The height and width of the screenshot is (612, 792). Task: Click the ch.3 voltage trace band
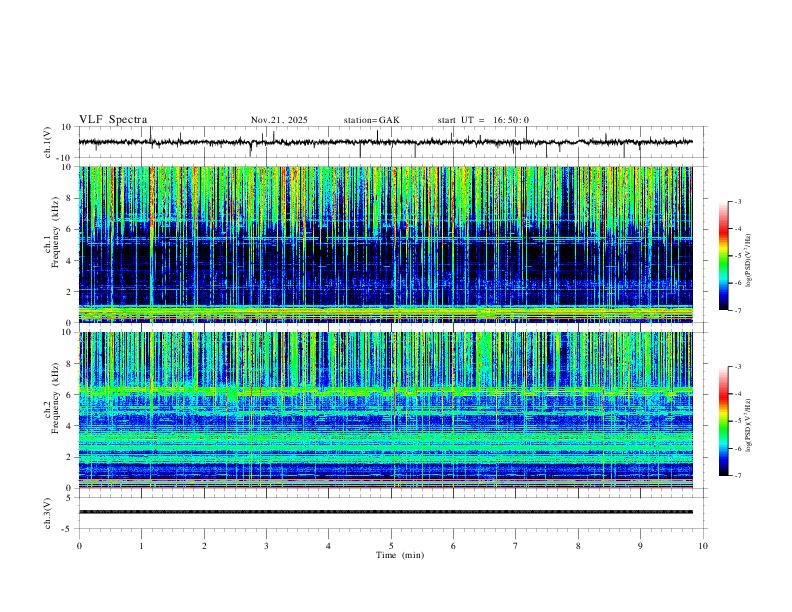(x=385, y=512)
